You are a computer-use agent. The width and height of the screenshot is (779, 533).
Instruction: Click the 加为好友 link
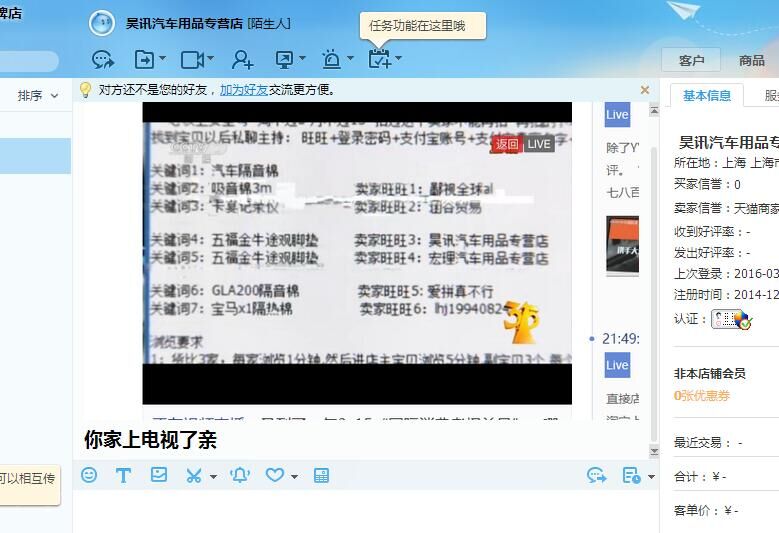pos(244,90)
